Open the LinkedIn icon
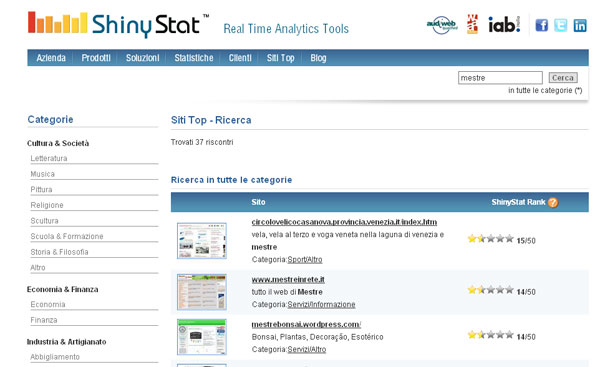This screenshot has width=600, height=367. 580,25
